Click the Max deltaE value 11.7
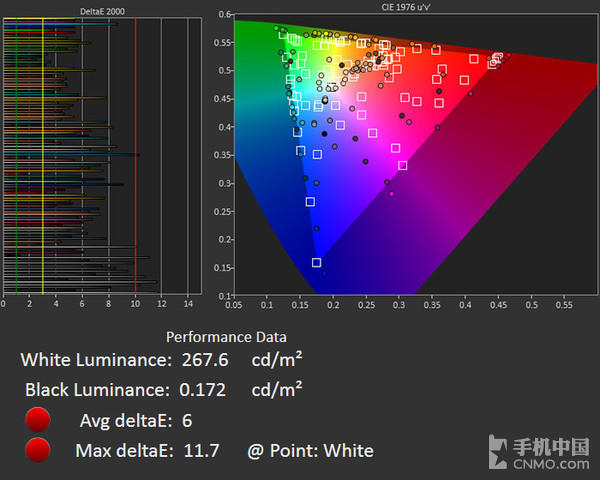Screen dimensions: 600x480 (201, 451)
